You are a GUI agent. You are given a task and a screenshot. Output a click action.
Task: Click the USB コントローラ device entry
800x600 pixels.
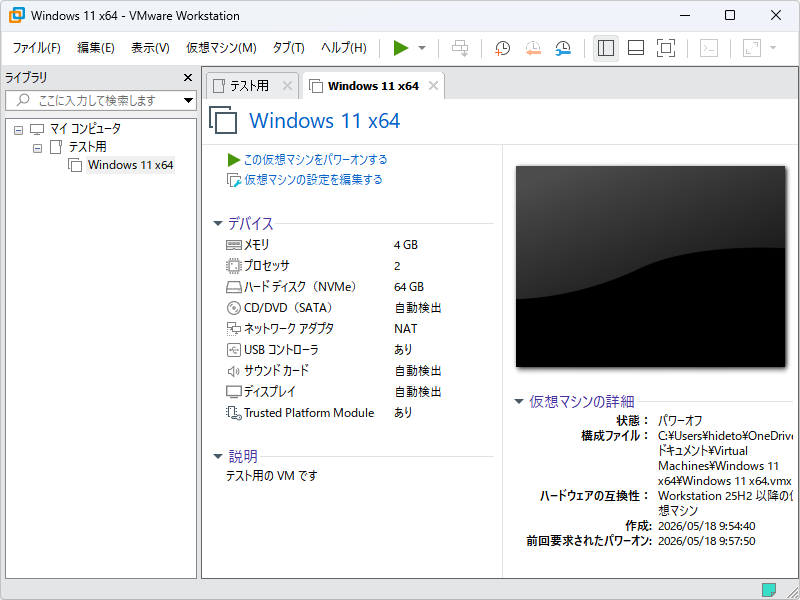point(281,349)
